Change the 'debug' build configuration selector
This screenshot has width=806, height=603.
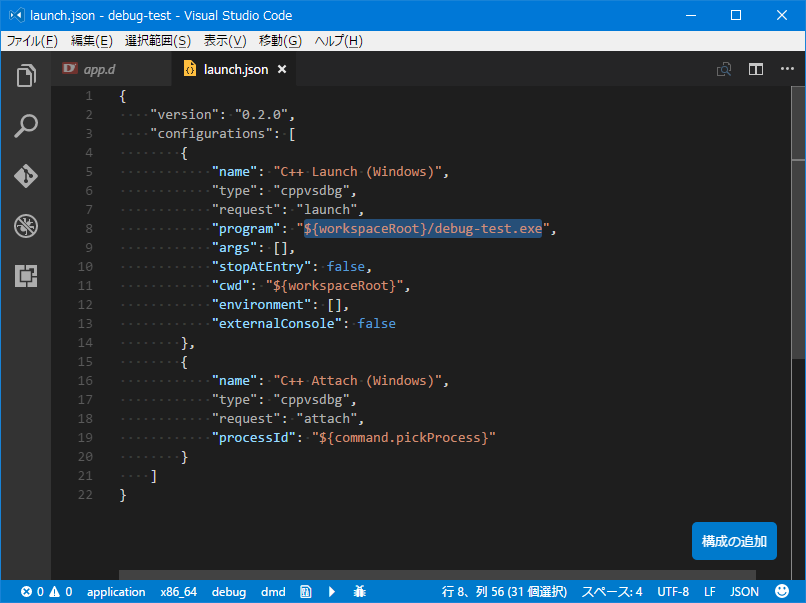(x=229, y=592)
